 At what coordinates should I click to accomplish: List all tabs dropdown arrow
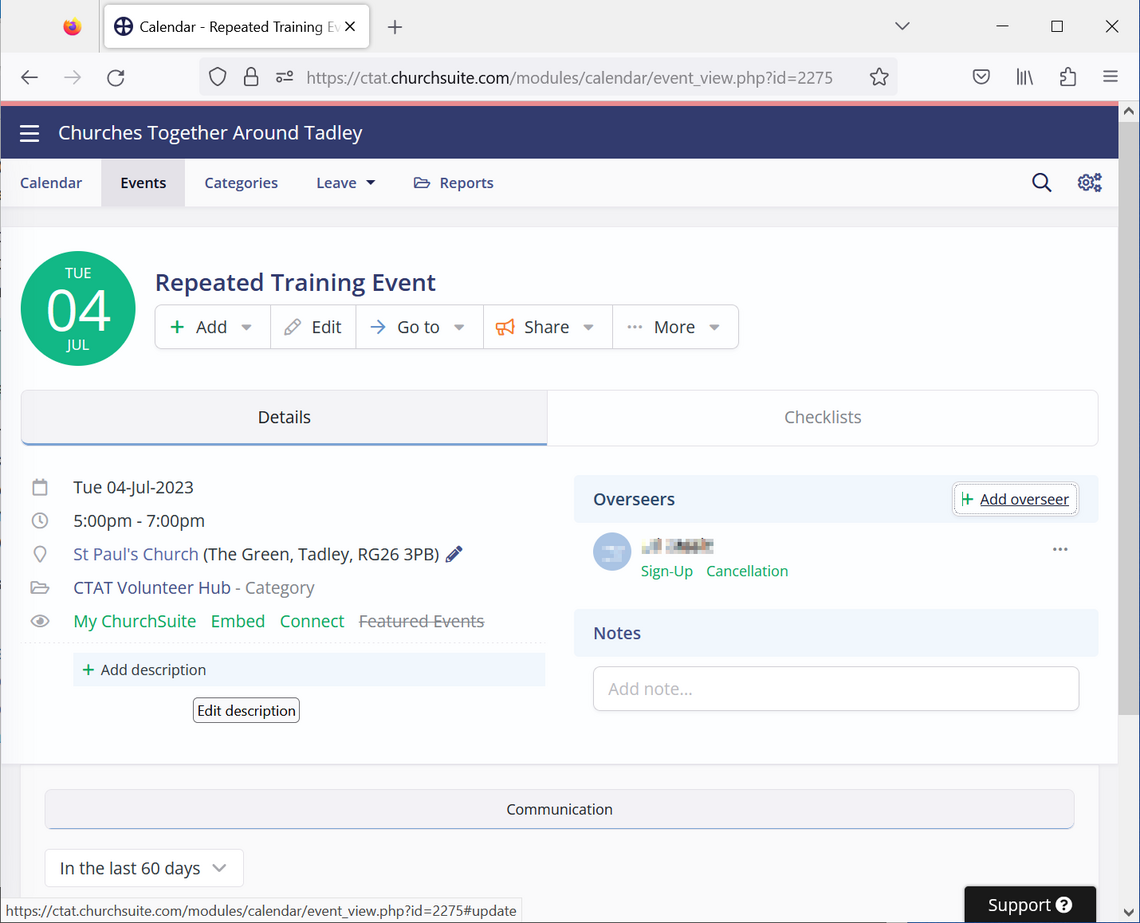tap(902, 26)
